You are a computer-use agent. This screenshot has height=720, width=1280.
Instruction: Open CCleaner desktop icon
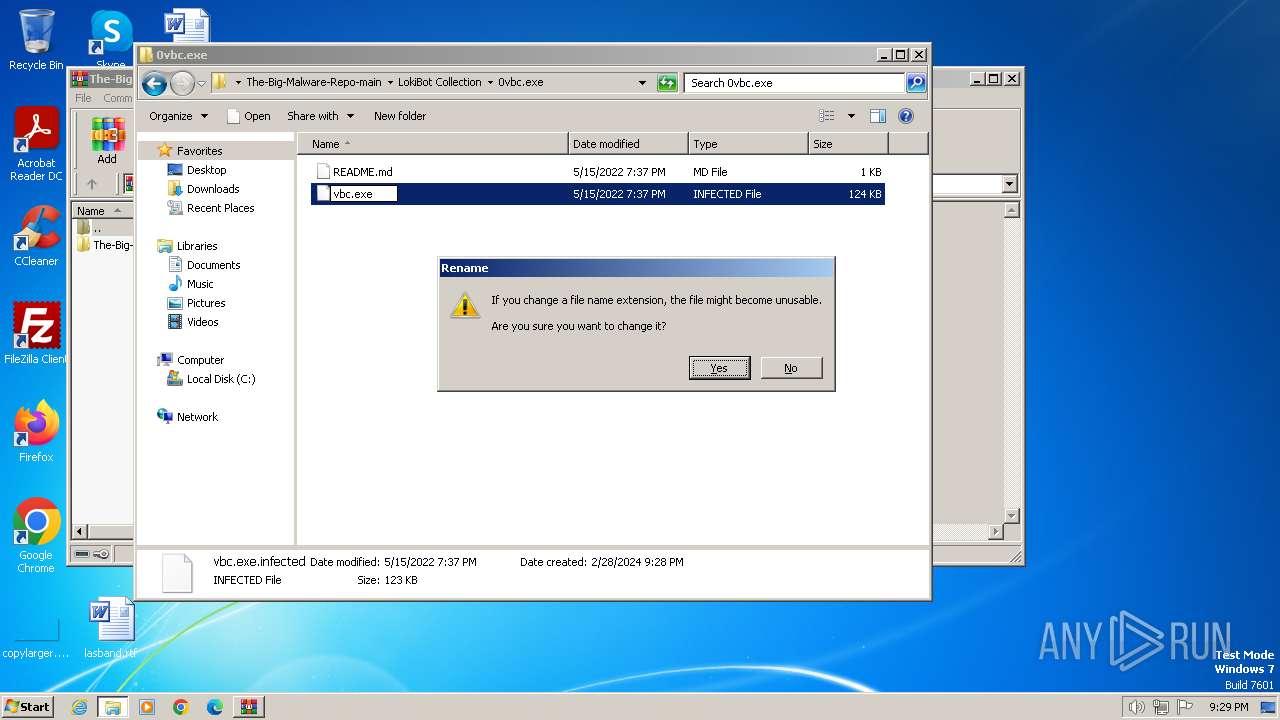pyautogui.click(x=36, y=236)
